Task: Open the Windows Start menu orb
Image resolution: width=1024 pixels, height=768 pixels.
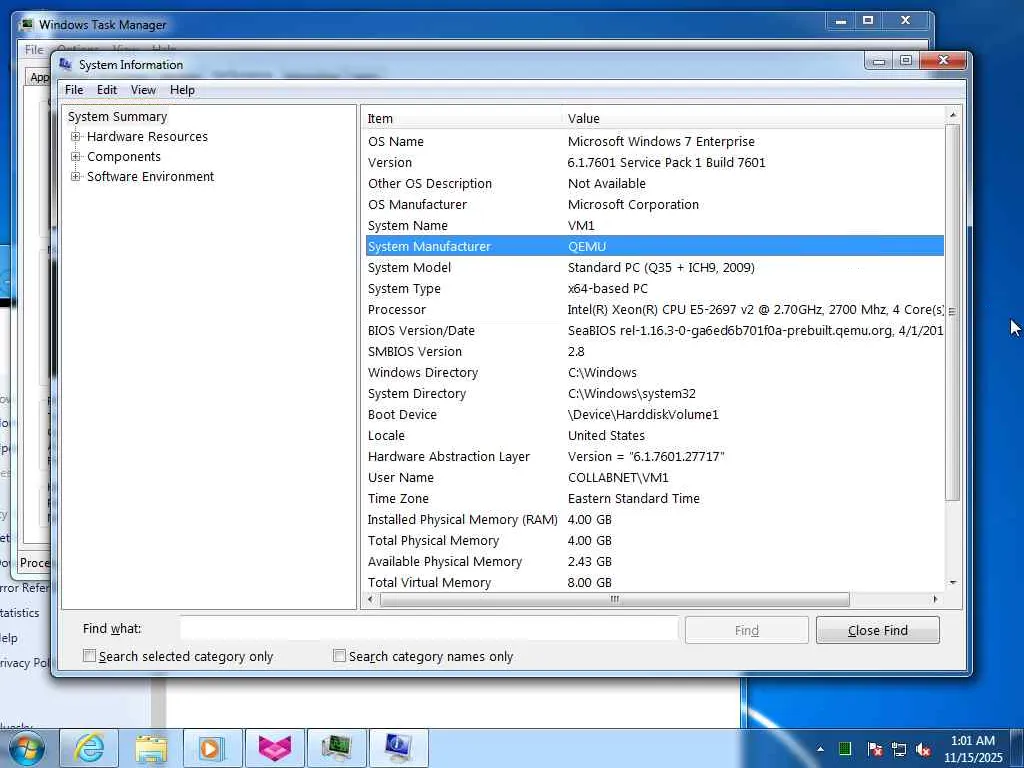Action: tap(26, 748)
